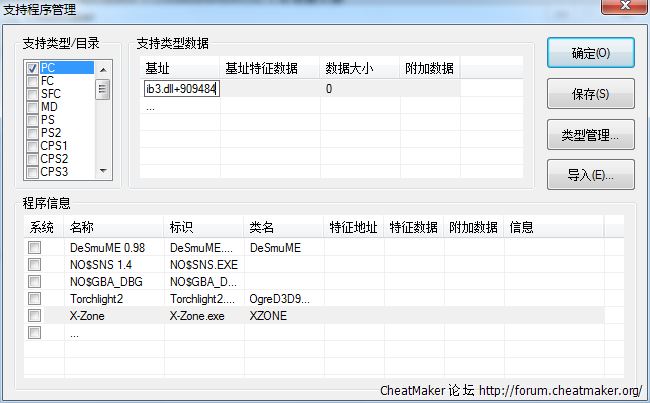Tick the Torchlight2 system checkbox
Viewport: 650px width, 403px height.
click(35, 298)
